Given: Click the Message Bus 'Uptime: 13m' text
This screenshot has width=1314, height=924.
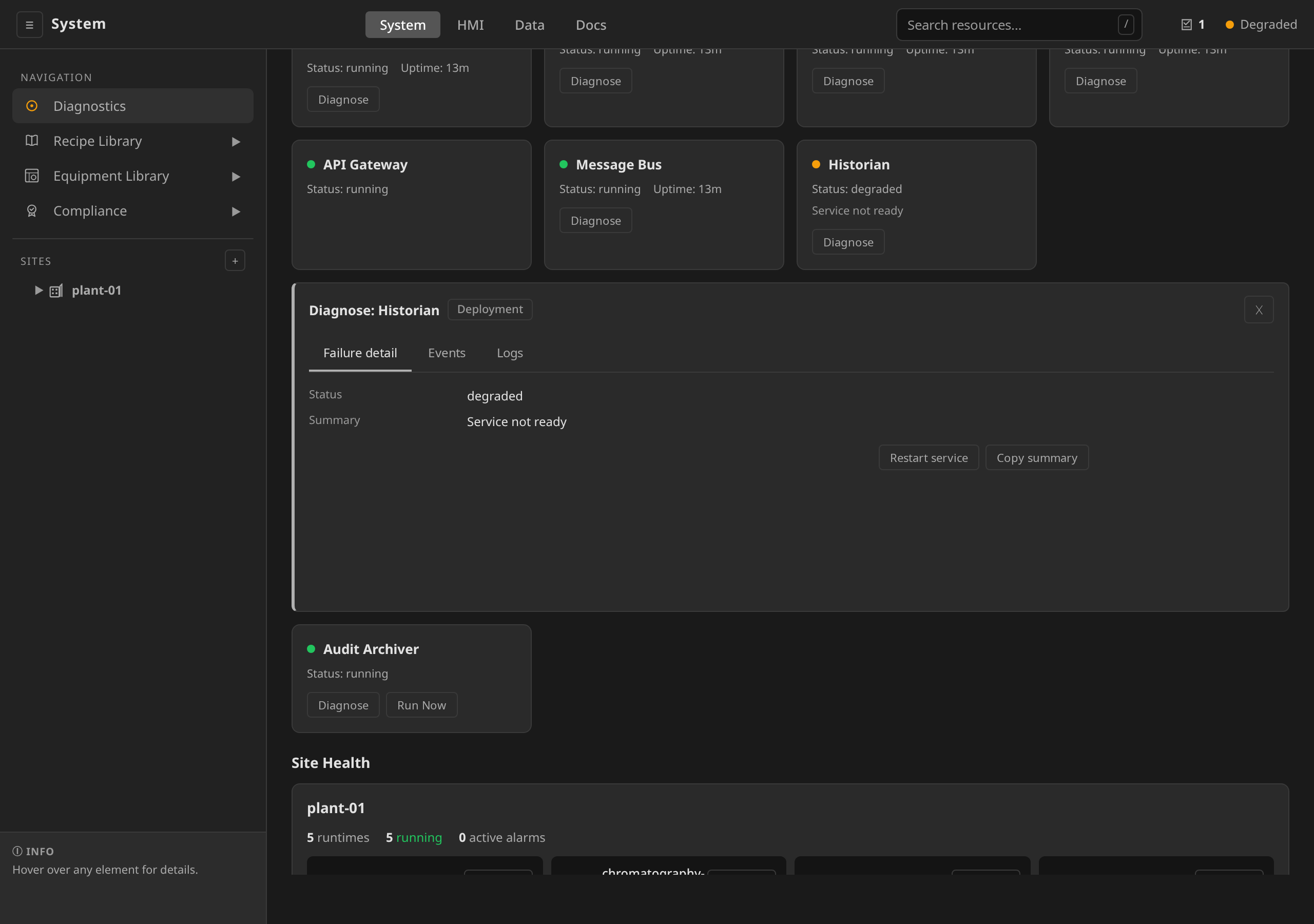Looking at the screenshot, I should coord(687,189).
